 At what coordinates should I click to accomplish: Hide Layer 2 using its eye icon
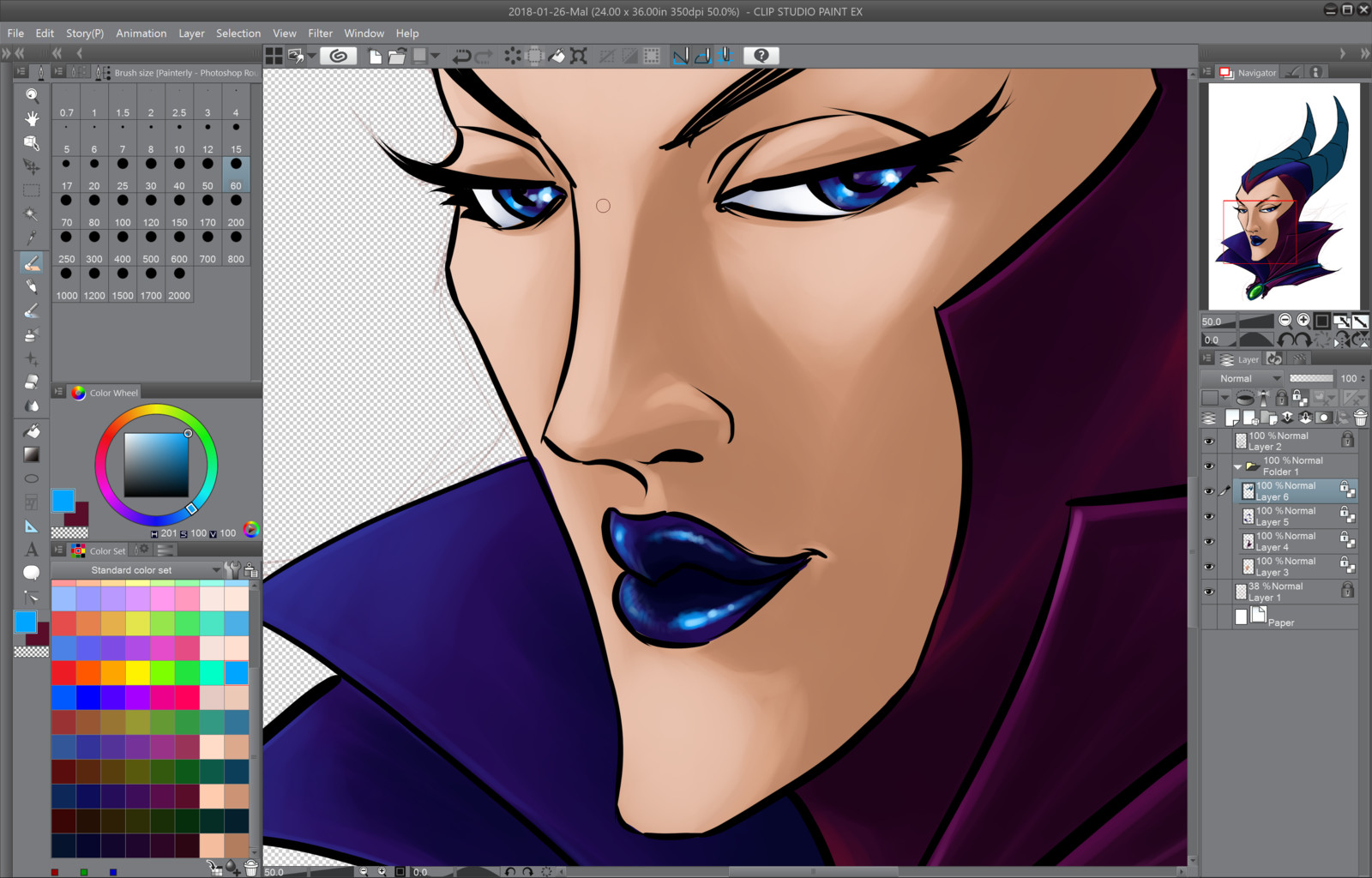point(1209,442)
